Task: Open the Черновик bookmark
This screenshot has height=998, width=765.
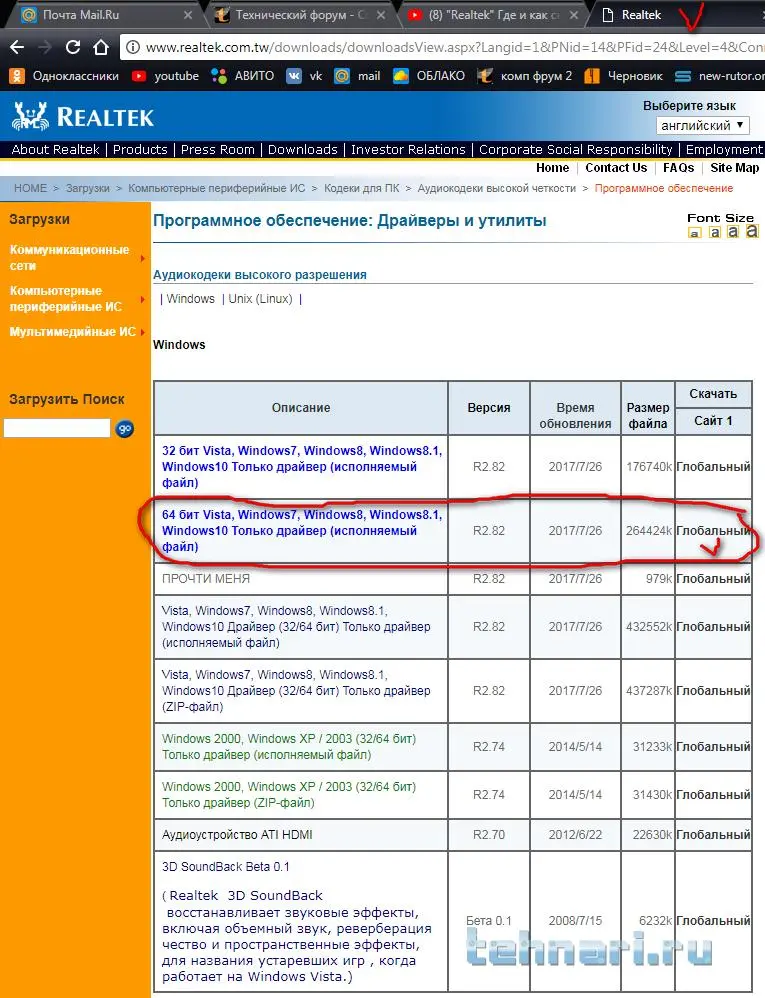Action: pyautogui.click(x=624, y=76)
